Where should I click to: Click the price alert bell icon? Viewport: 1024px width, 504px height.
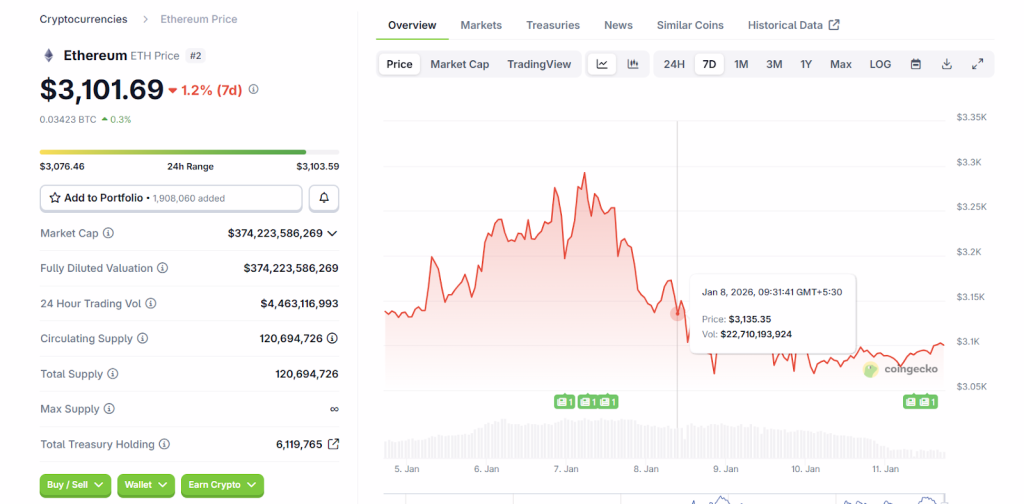pyautogui.click(x=324, y=198)
